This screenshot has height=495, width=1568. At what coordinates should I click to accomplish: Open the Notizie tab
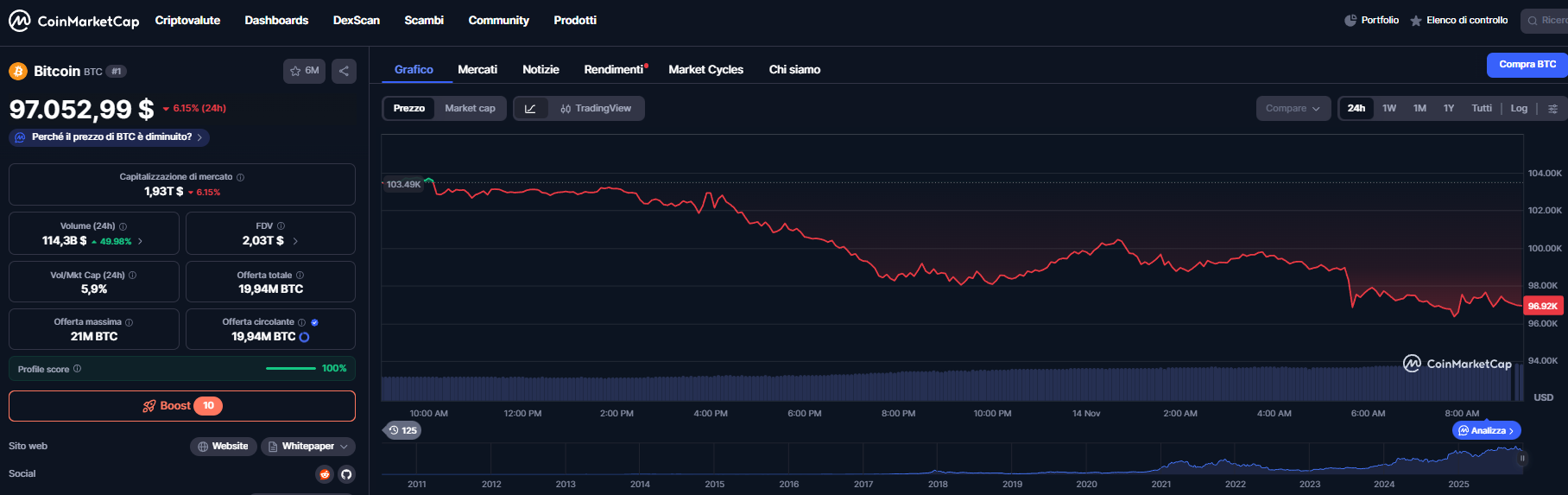[541, 70]
